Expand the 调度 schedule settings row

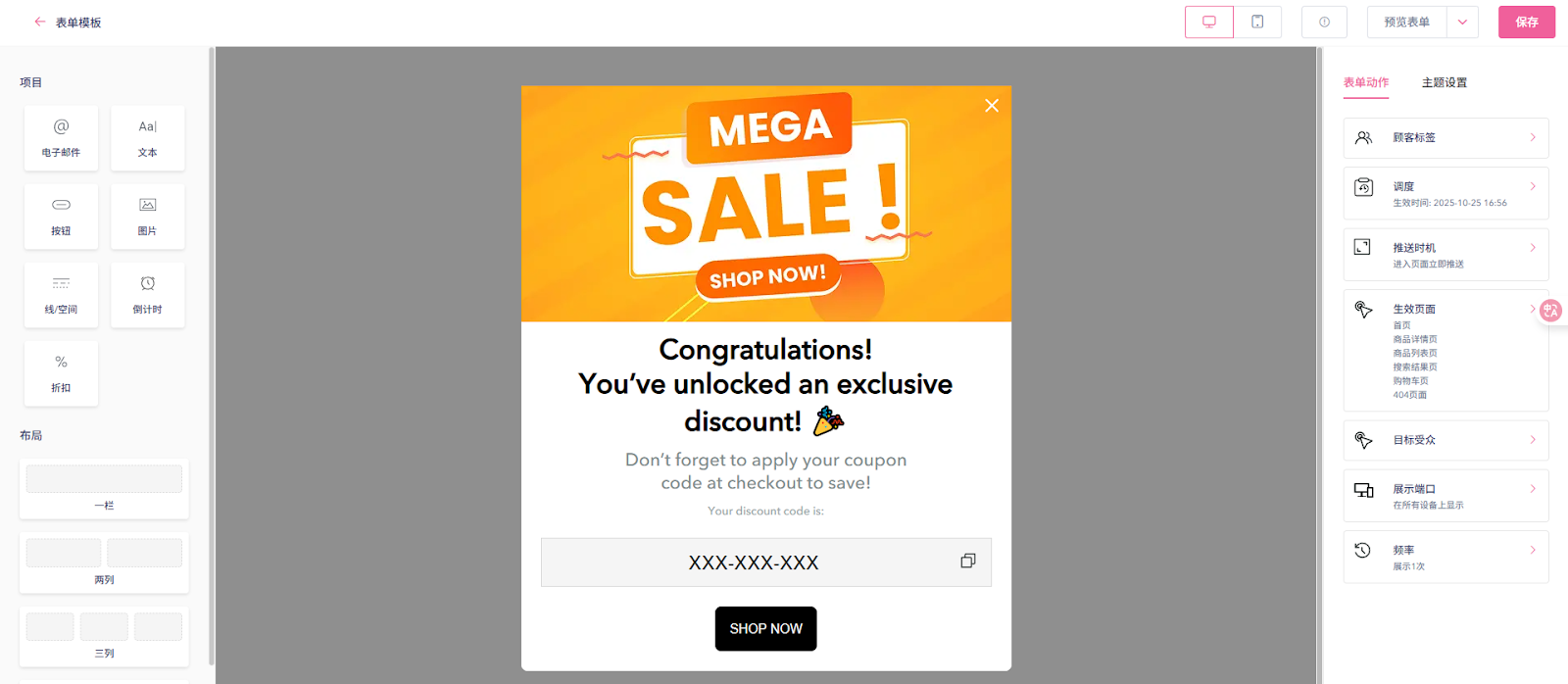pyautogui.click(x=1445, y=193)
